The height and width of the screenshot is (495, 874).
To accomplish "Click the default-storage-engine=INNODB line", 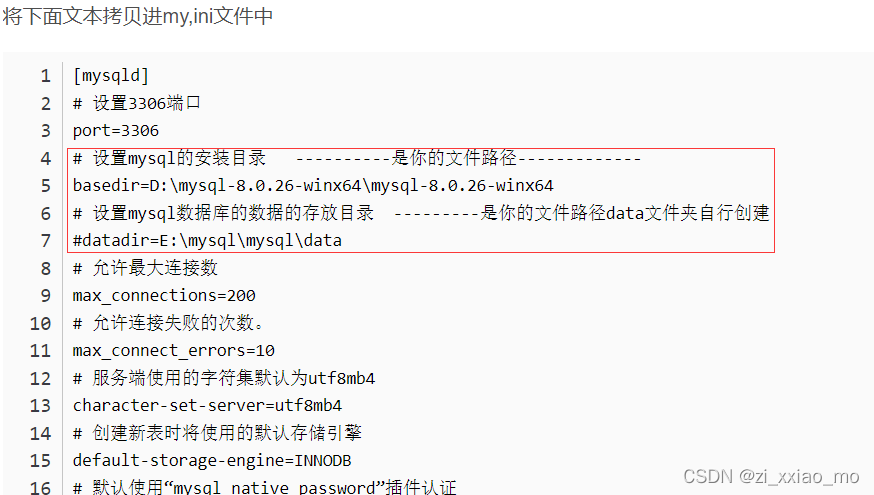I will click(212, 460).
